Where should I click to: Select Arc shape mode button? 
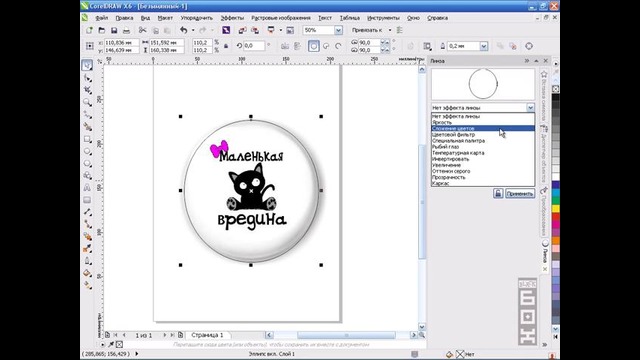338,46
